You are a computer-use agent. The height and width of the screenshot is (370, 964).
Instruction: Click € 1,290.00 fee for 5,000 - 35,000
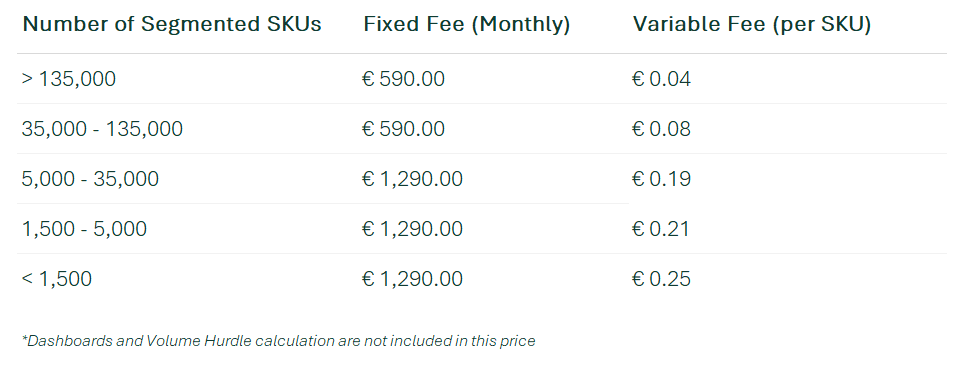coord(413,179)
